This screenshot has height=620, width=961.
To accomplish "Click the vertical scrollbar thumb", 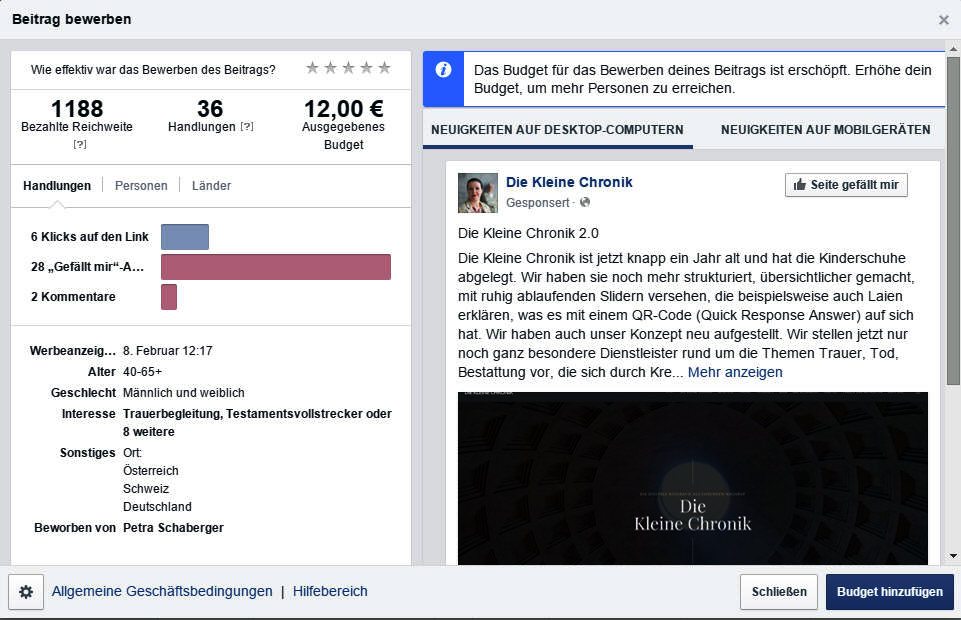I will (x=953, y=221).
